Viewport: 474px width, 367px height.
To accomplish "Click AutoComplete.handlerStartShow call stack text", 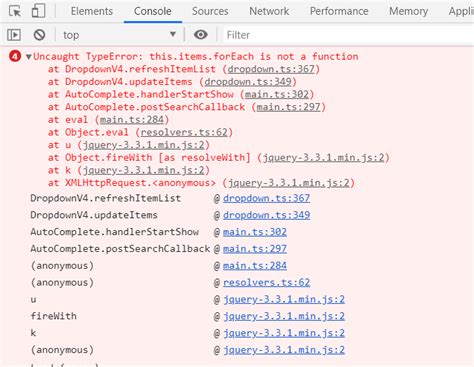I will (114, 232).
